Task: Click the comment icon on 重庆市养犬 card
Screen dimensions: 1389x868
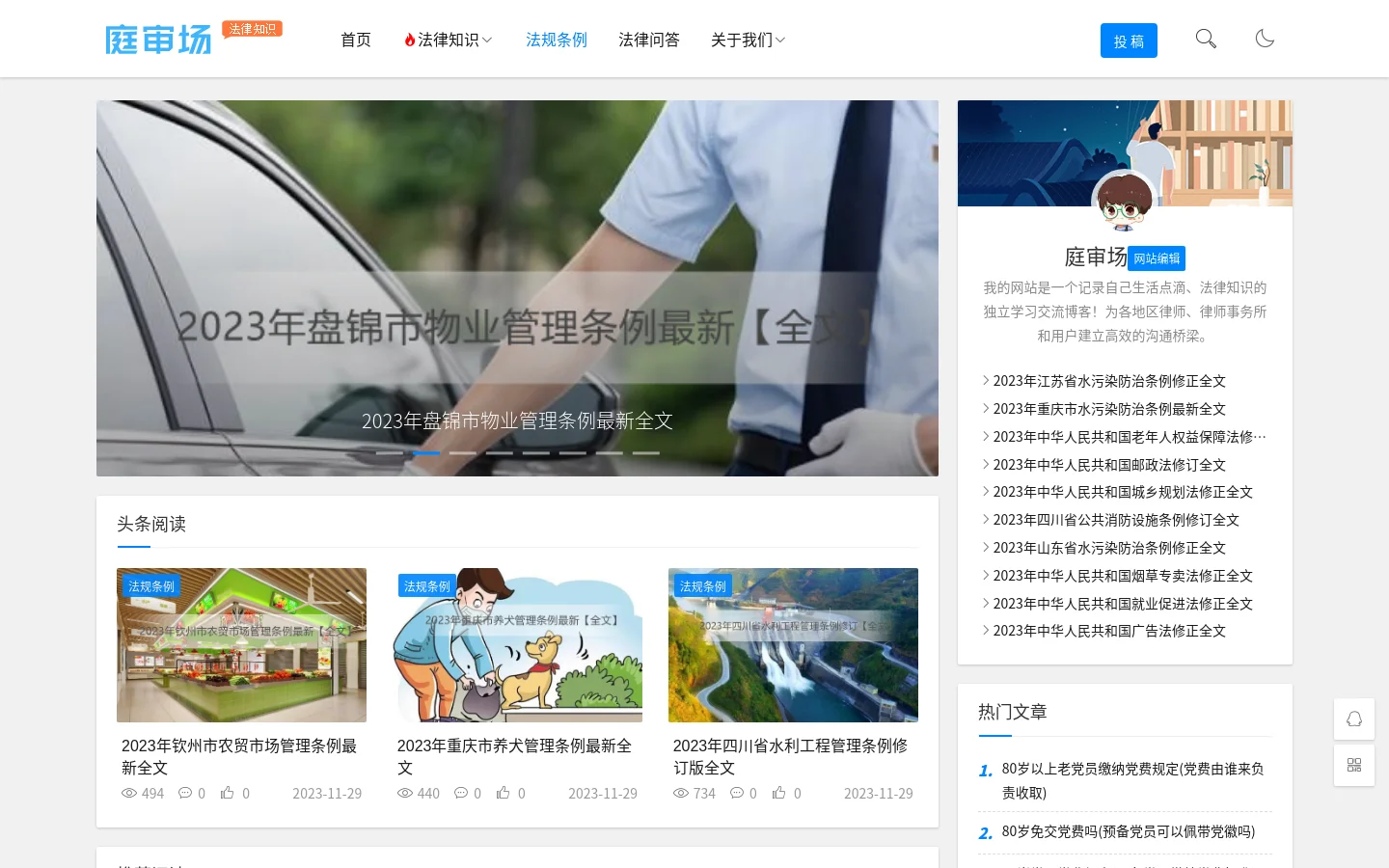Action: tap(461, 794)
